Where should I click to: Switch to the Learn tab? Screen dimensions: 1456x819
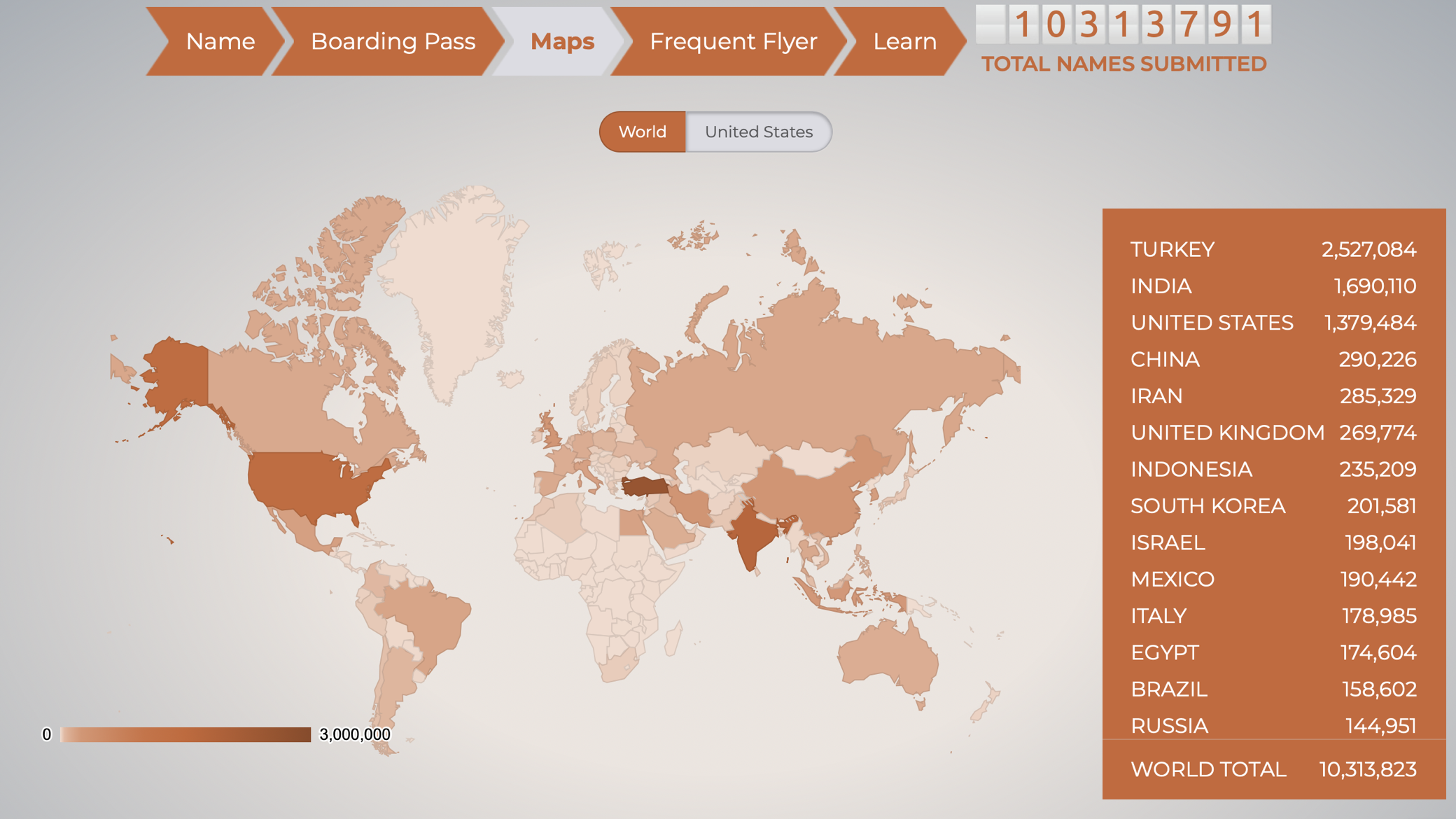(x=904, y=41)
